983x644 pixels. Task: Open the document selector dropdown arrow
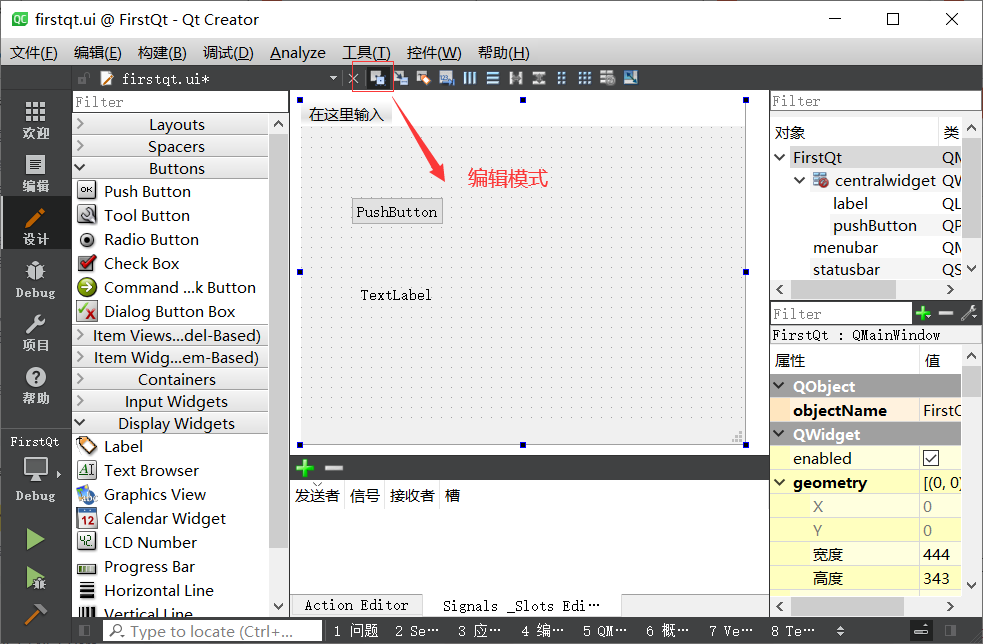(x=334, y=78)
